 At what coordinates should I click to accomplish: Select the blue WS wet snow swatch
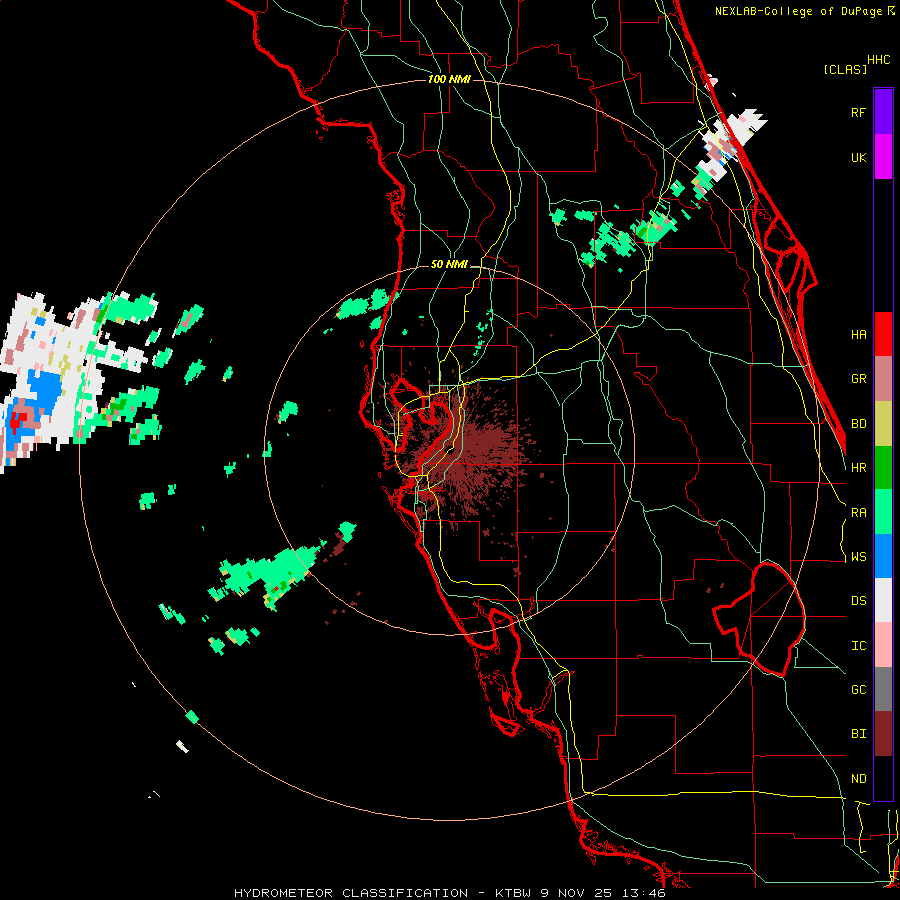883,556
